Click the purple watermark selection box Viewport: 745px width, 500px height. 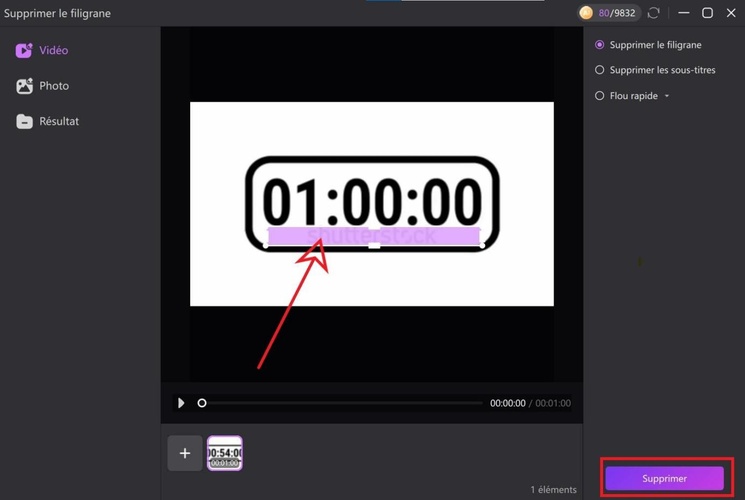(373, 236)
